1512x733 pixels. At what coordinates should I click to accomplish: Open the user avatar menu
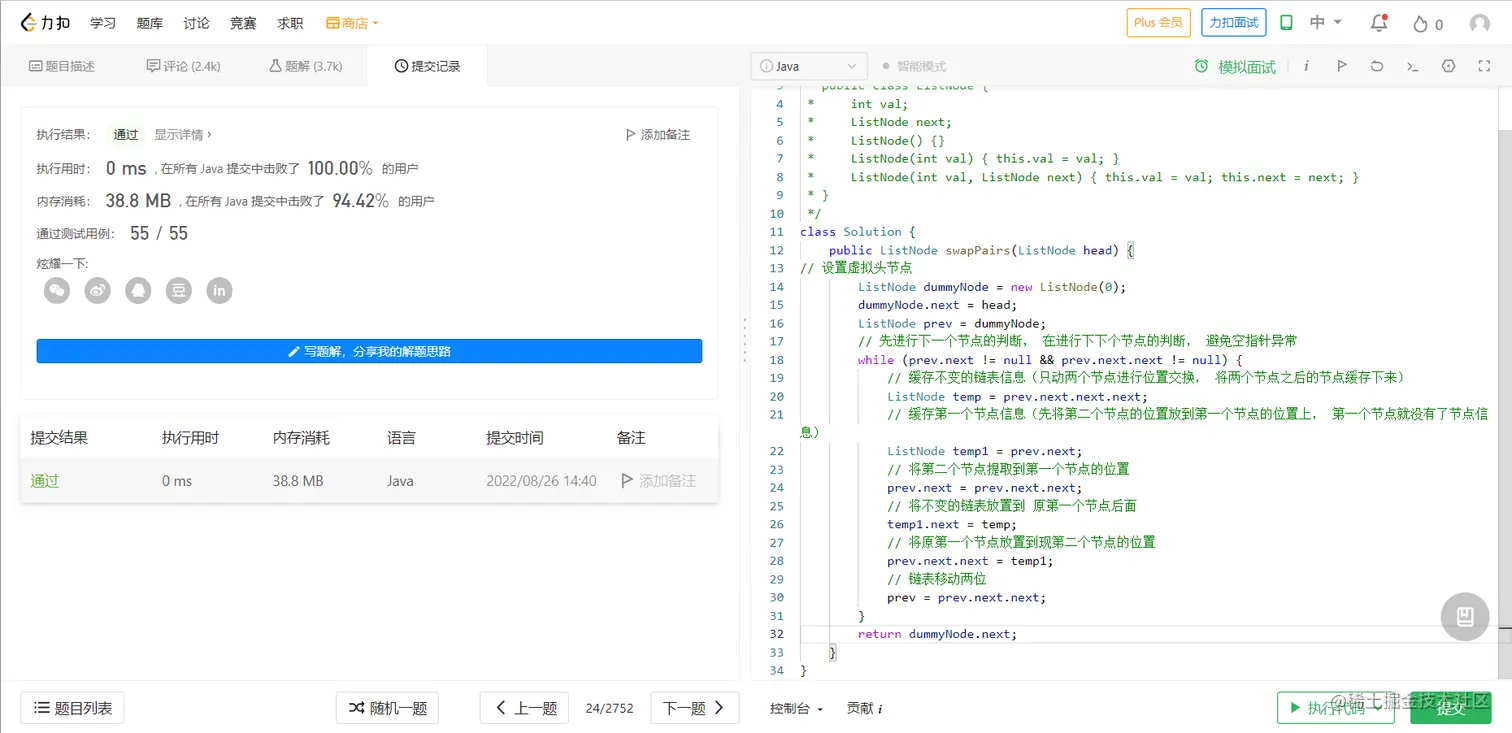[x=1480, y=24]
